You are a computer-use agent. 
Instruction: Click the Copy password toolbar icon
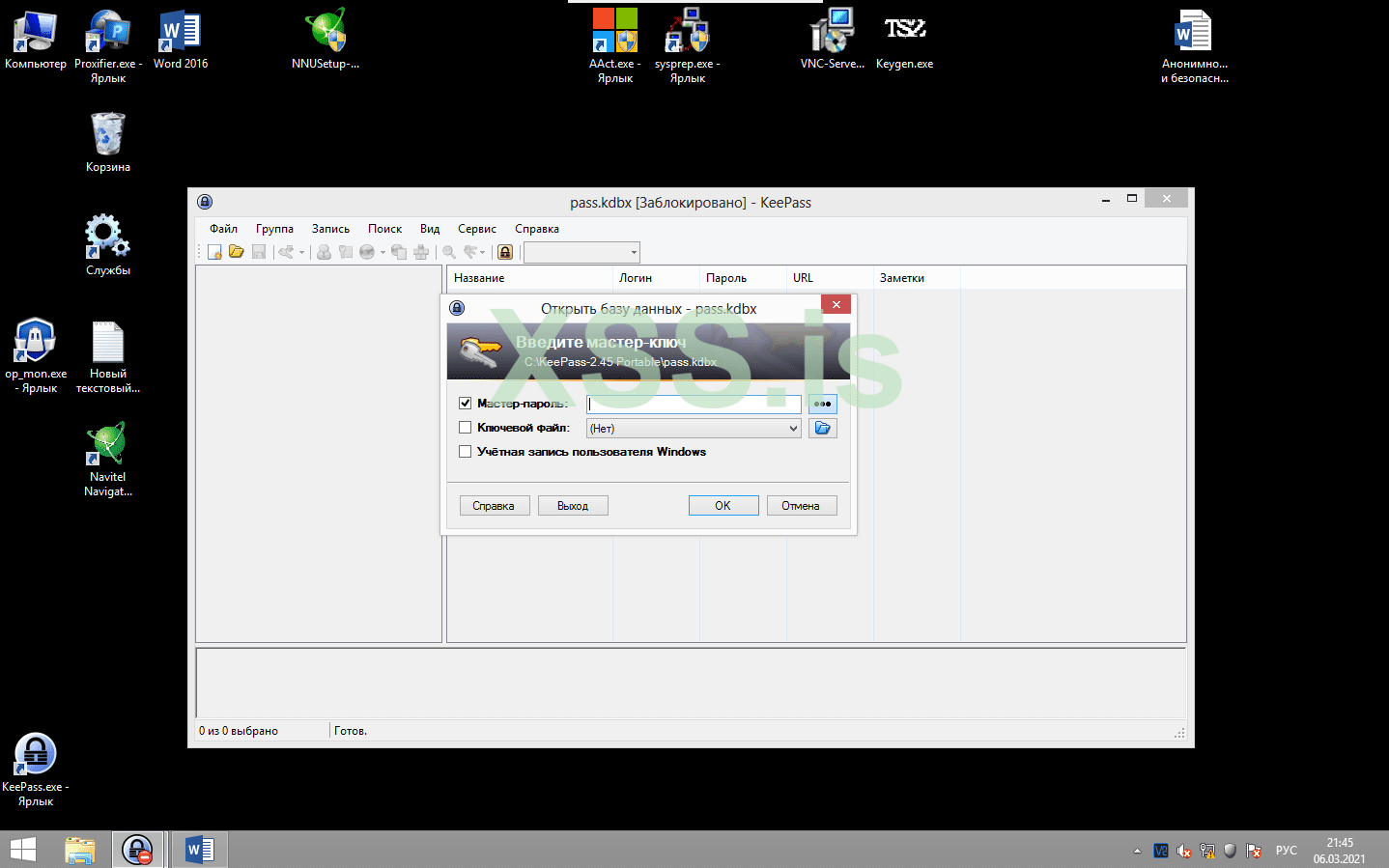point(345,252)
